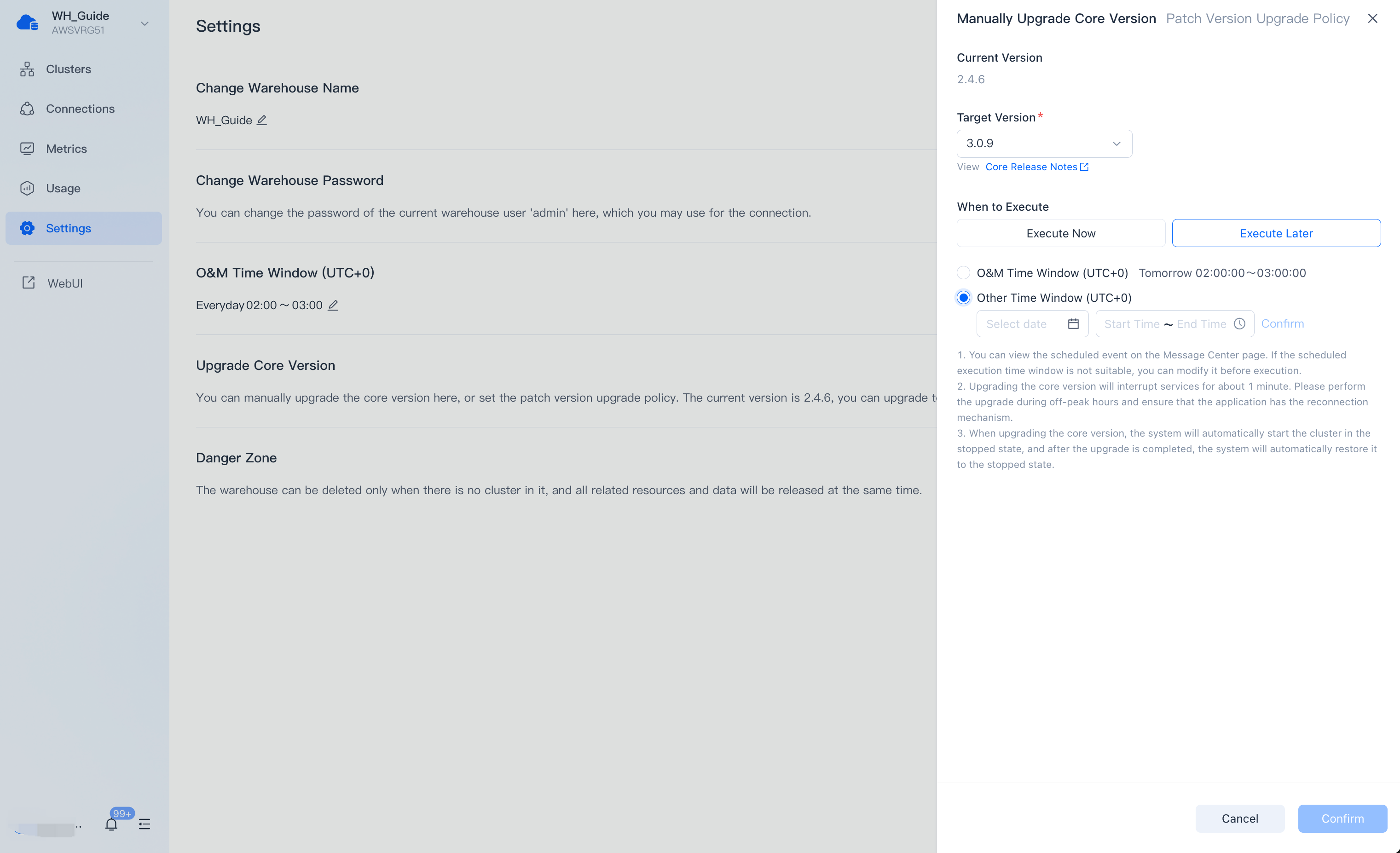Open the Metrics chart icon
The width and height of the screenshot is (1400, 853).
[27, 149]
